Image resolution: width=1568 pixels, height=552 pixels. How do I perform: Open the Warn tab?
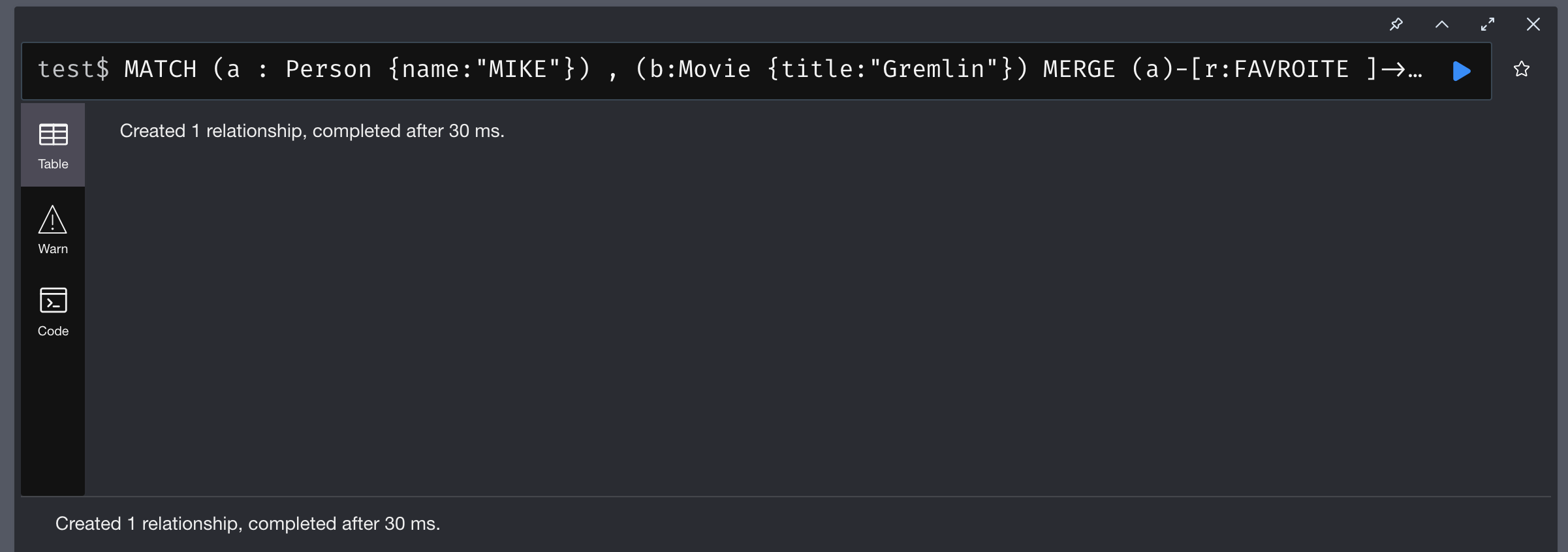(x=53, y=249)
